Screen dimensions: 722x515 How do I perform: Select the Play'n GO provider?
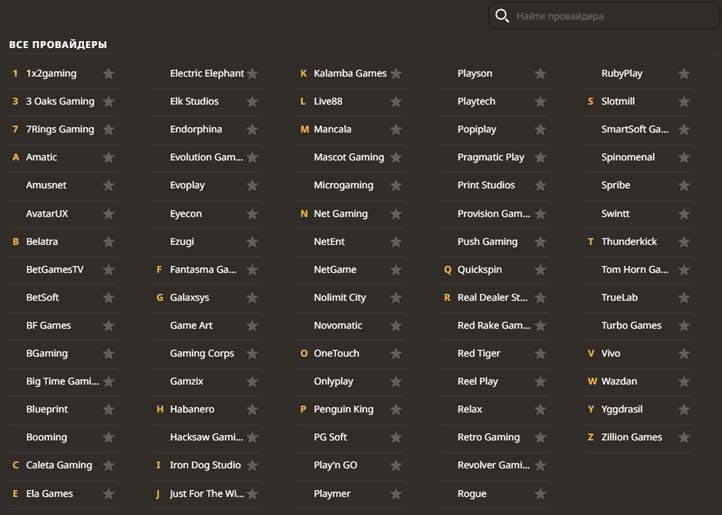[x=335, y=466]
